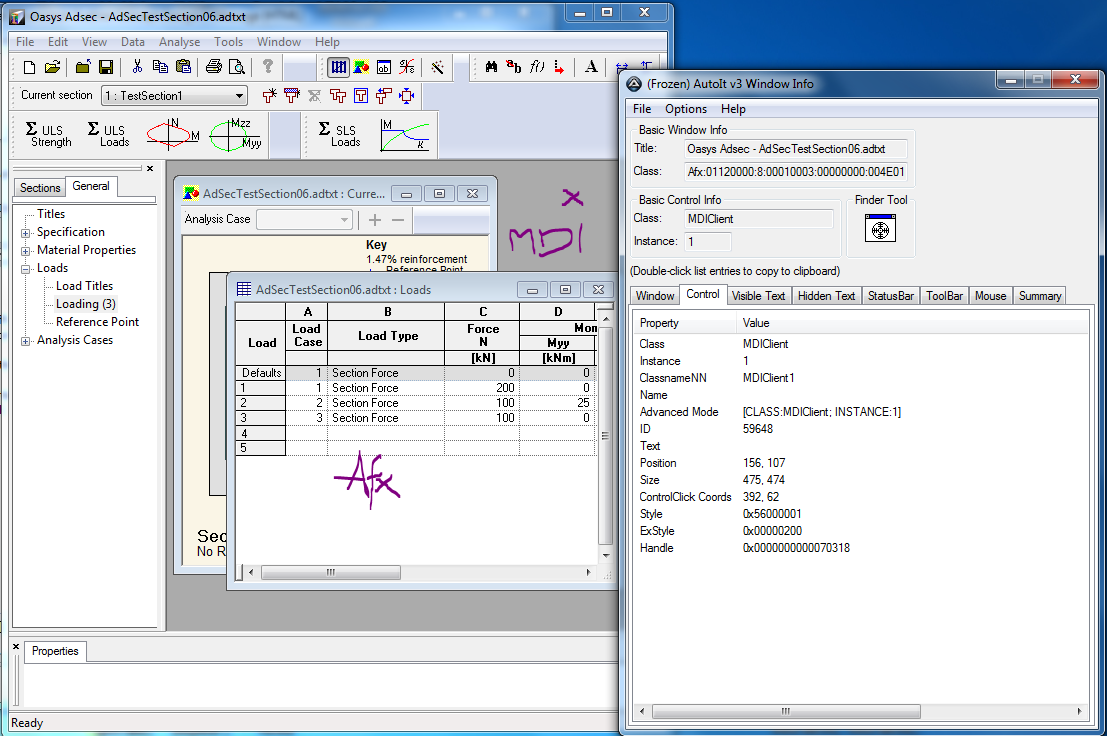Screen dimensions: 1107x736
Task: Select the Properties tab at bottom
Action: [x=55, y=651]
